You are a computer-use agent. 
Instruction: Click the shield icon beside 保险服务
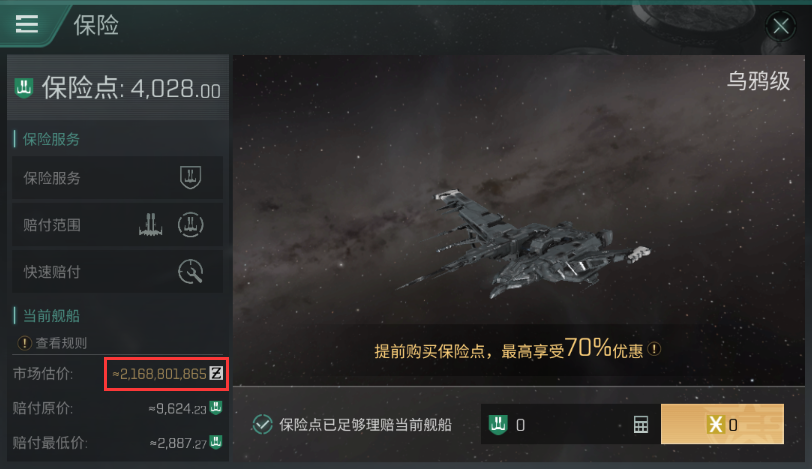click(x=190, y=178)
